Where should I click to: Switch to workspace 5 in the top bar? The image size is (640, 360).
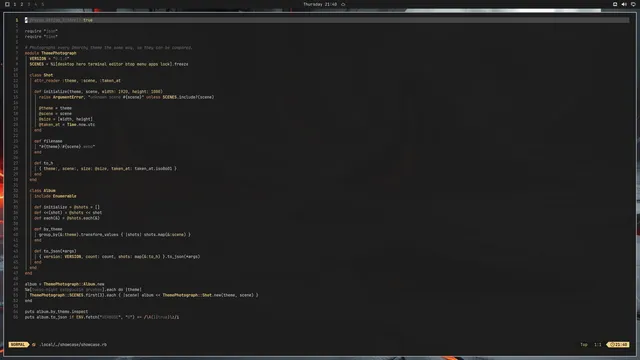42,4
